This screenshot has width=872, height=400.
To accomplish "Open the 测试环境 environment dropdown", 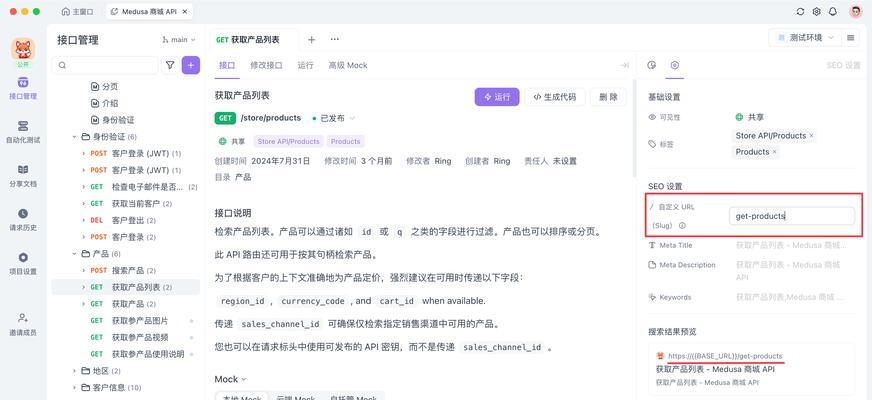I will [806, 38].
